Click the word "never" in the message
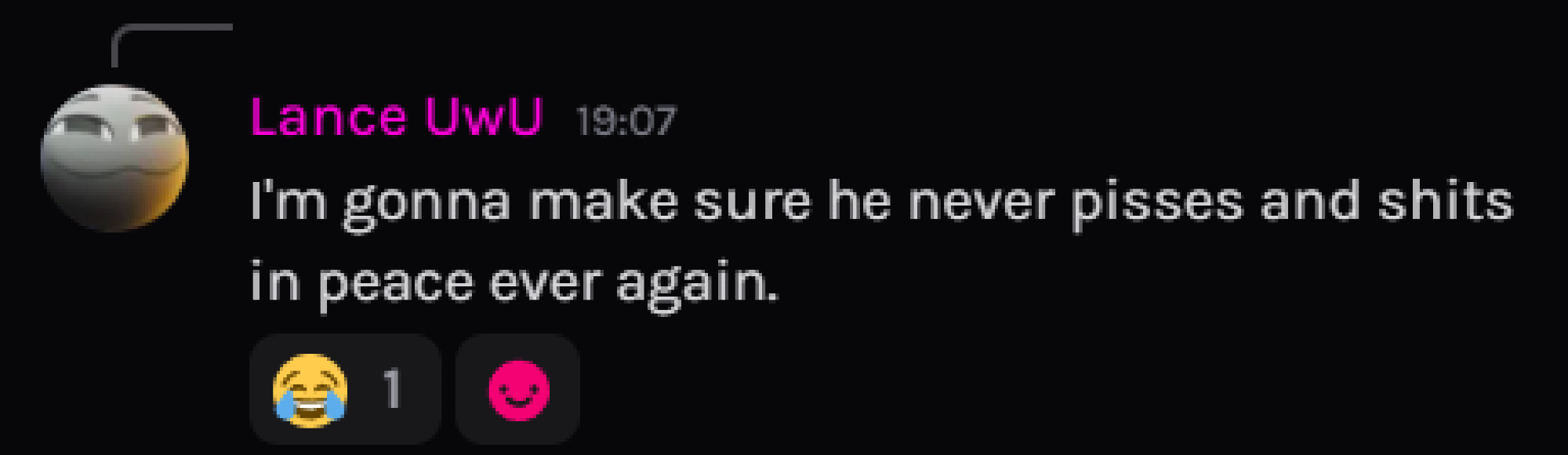Screen dimensions: 1568x455 [x=982, y=204]
